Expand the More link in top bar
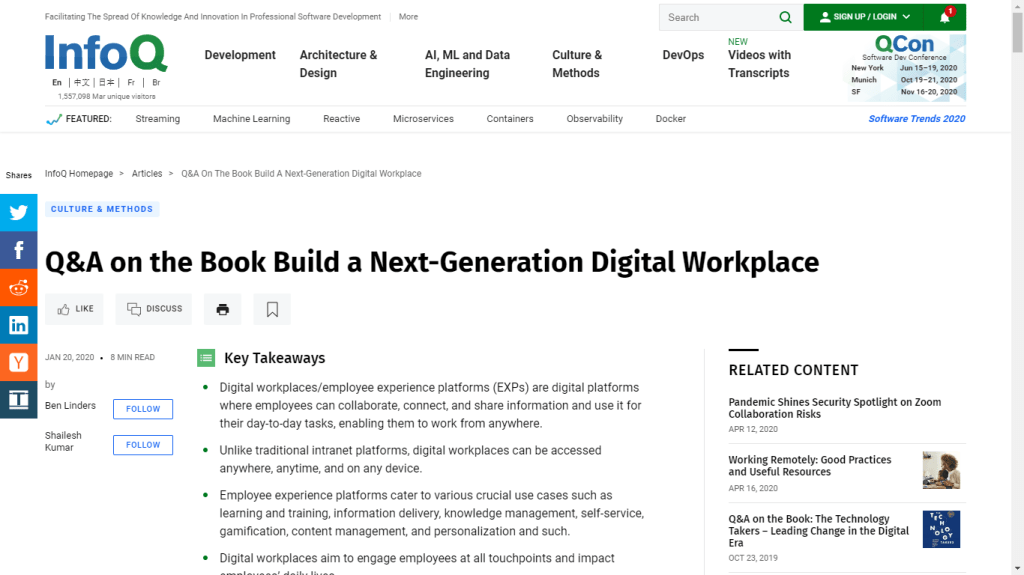The height and width of the screenshot is (575, 1024). tap(408, 17)
